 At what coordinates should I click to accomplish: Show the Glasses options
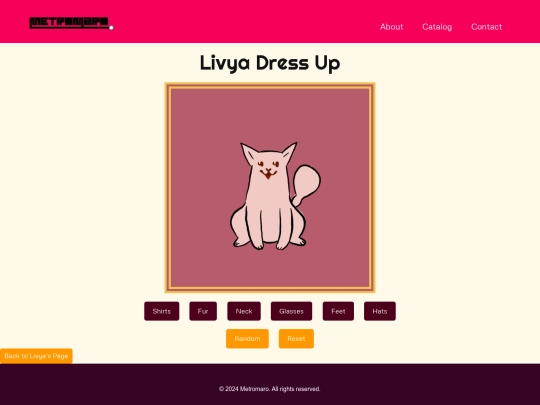pos(291,311)
